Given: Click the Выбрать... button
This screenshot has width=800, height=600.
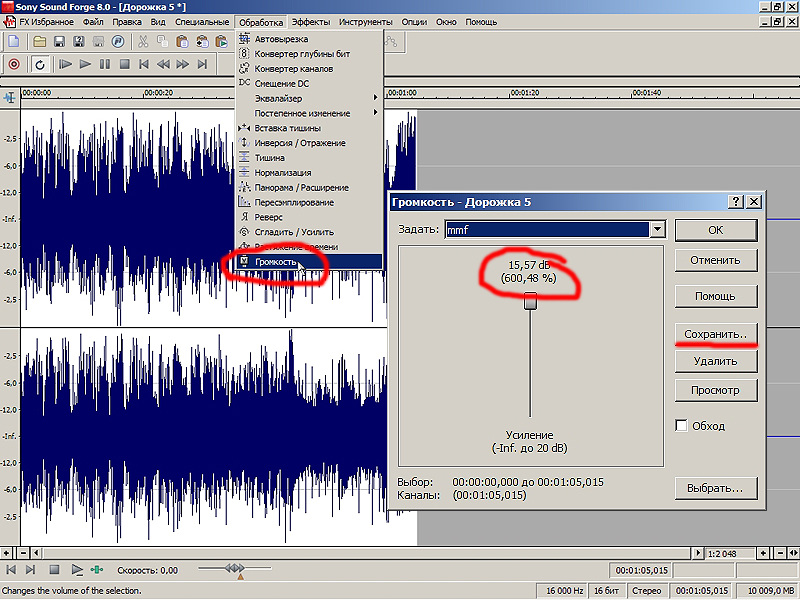Looking at the screenshot, I should point(716,488).
